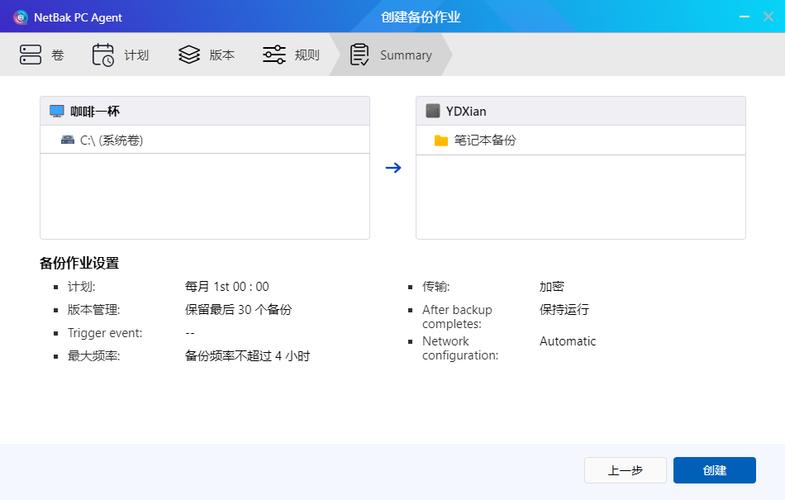Go to the 计划 step tab
785x500 pixels.
point(121,55)
